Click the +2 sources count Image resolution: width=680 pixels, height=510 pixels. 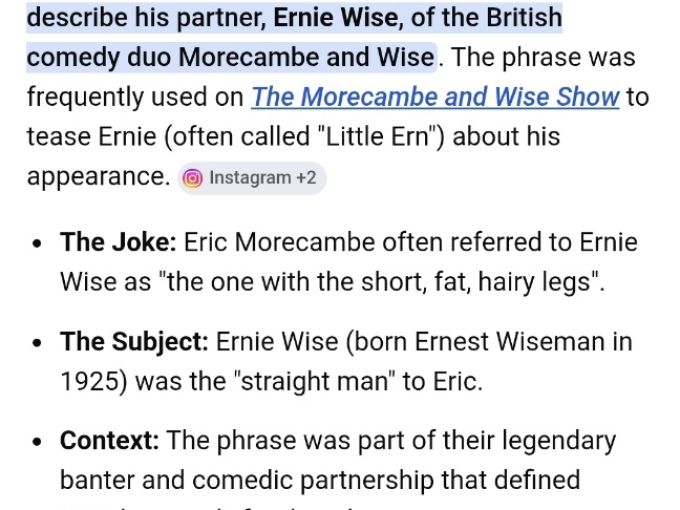point(304,178)
